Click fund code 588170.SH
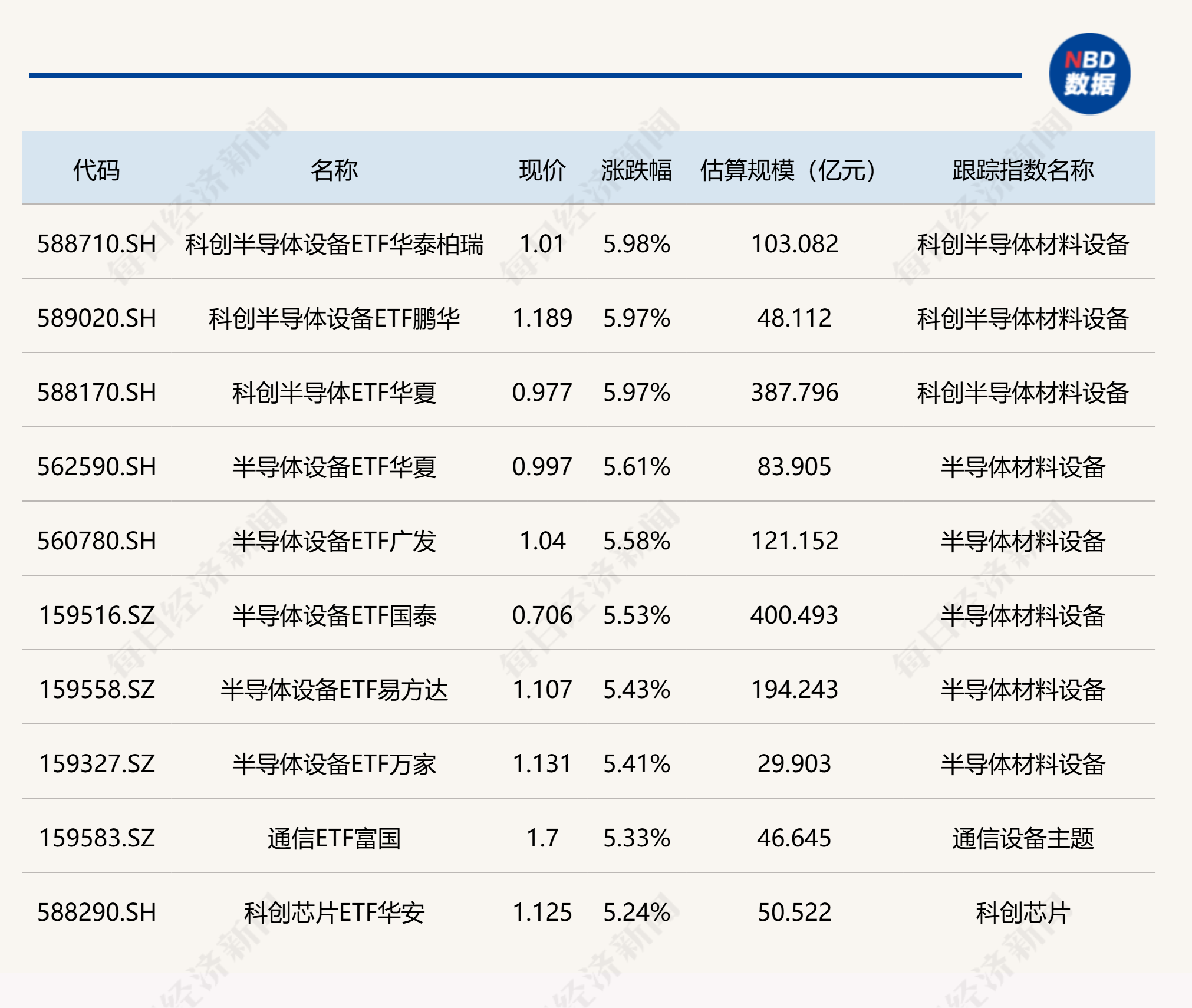1192x1008 pixels. point(97,393)
